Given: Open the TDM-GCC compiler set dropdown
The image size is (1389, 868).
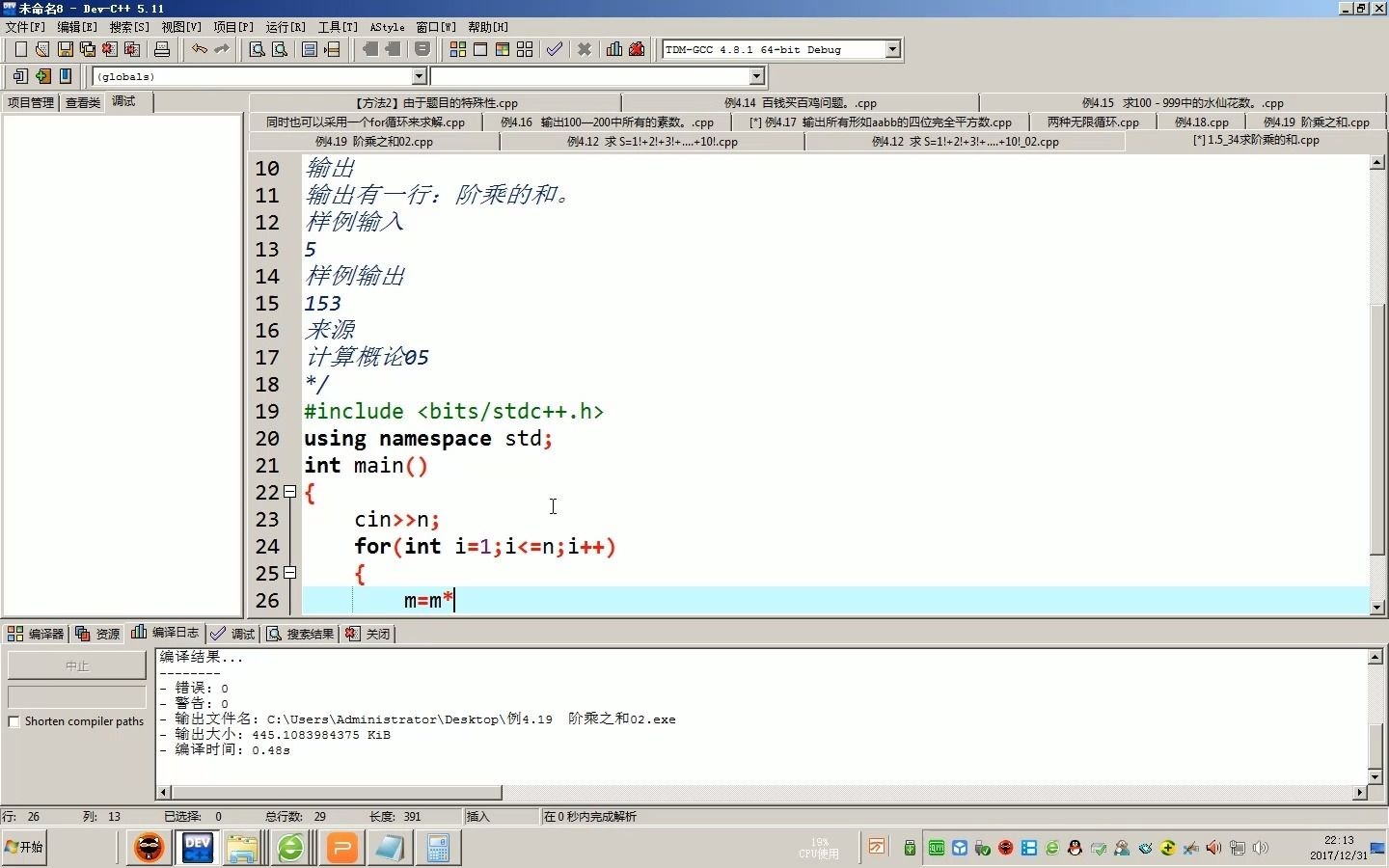Looking at the screenshot, I should (893, 49).
